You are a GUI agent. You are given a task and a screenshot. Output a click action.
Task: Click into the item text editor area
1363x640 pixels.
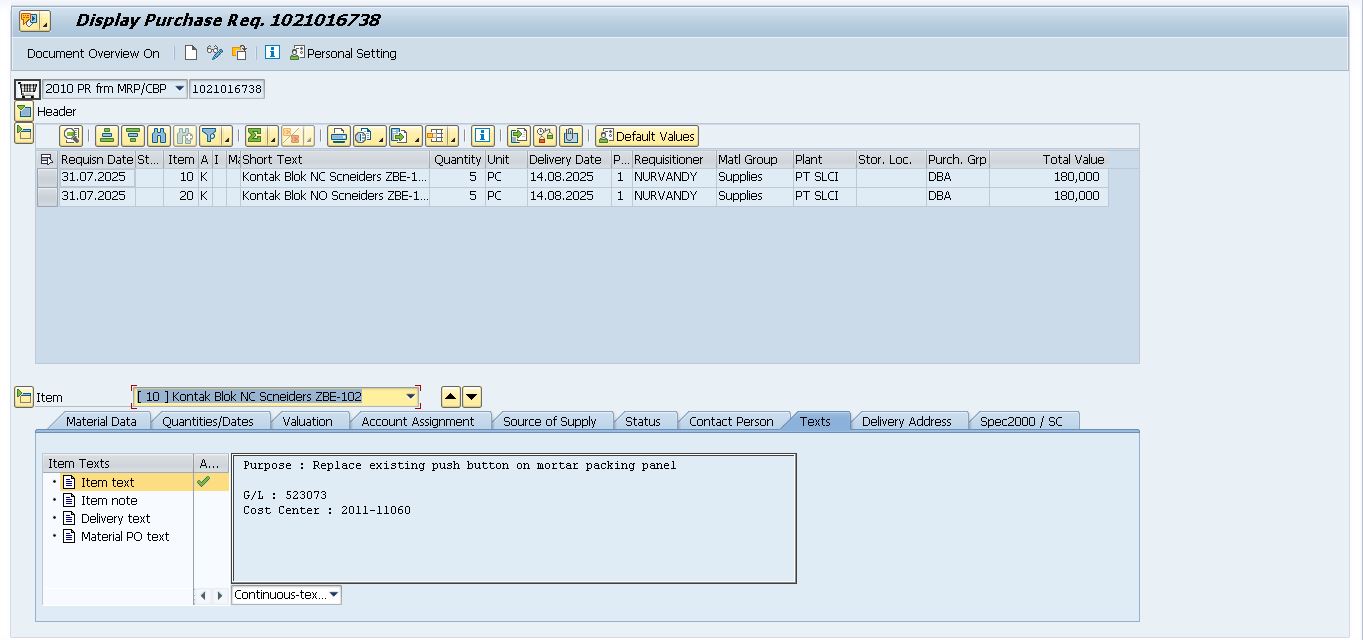514,518
